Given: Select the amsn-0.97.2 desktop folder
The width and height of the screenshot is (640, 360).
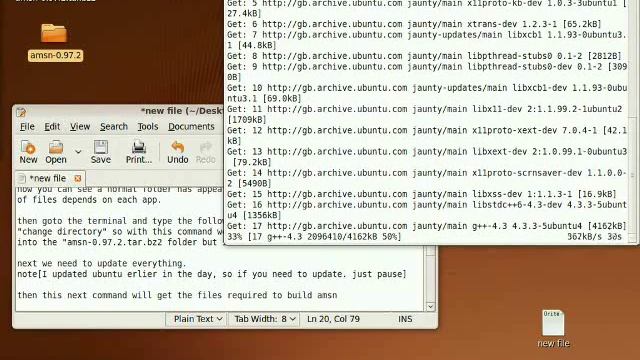Looking at the screenshot, I should pyautogui.click(x=55, y=42).
